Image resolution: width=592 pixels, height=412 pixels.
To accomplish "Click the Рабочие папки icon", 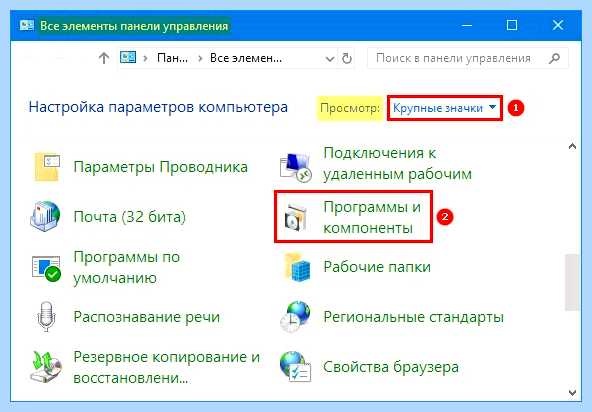I will 297,267.
